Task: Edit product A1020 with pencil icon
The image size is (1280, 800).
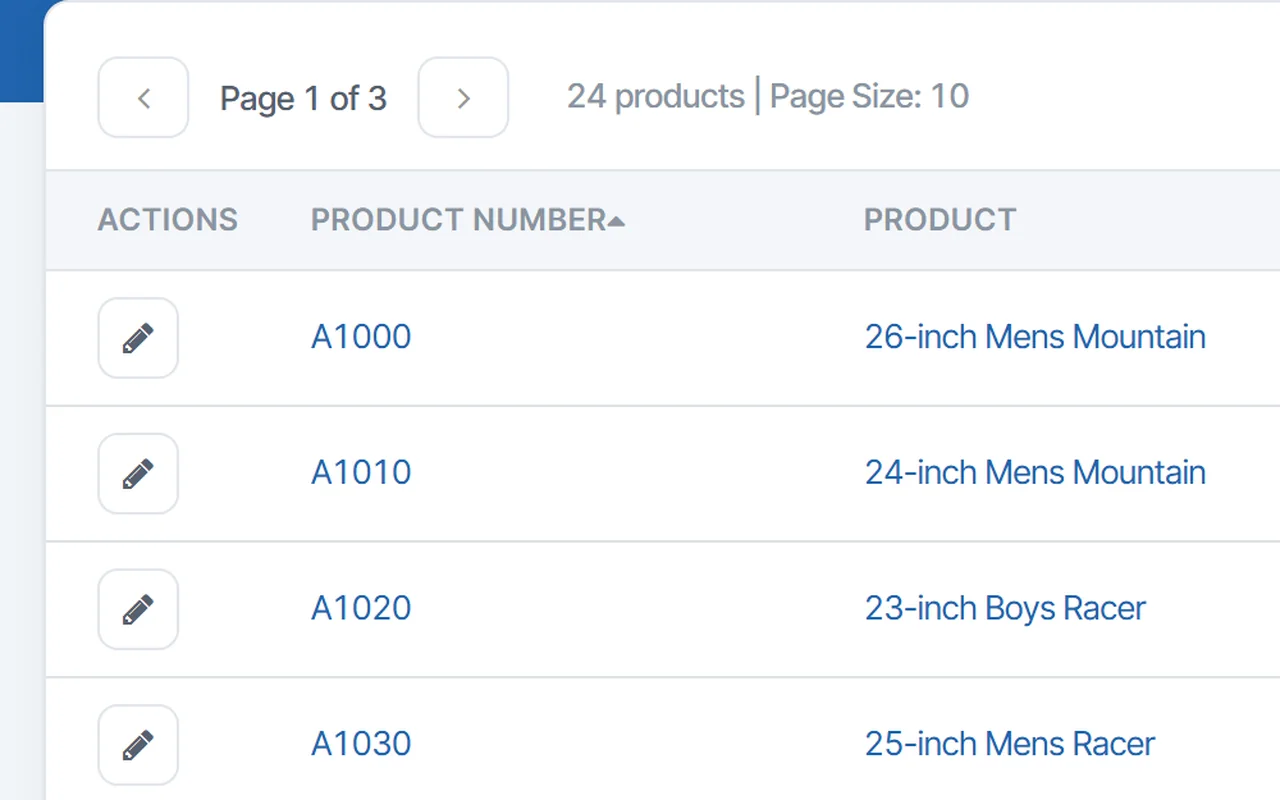Action: tap(138, 610)
